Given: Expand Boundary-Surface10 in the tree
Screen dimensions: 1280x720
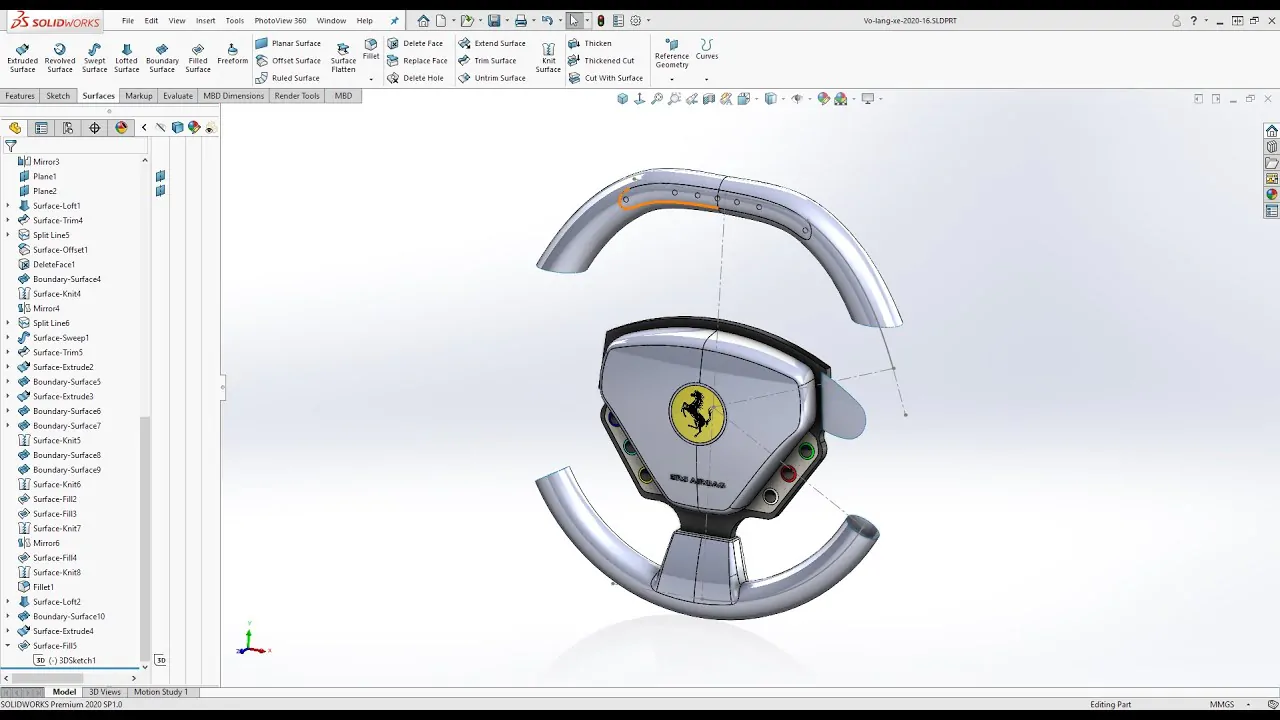Looking at the screenshot, I should point(8,616).
